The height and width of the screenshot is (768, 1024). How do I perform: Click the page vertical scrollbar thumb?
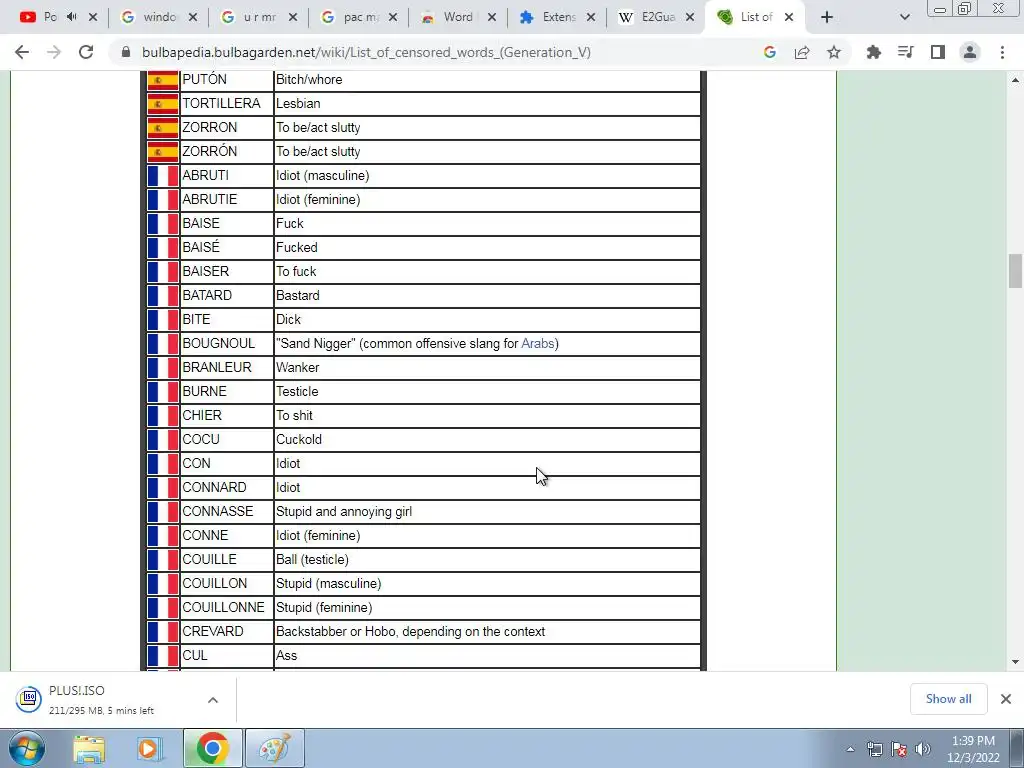1015,270
